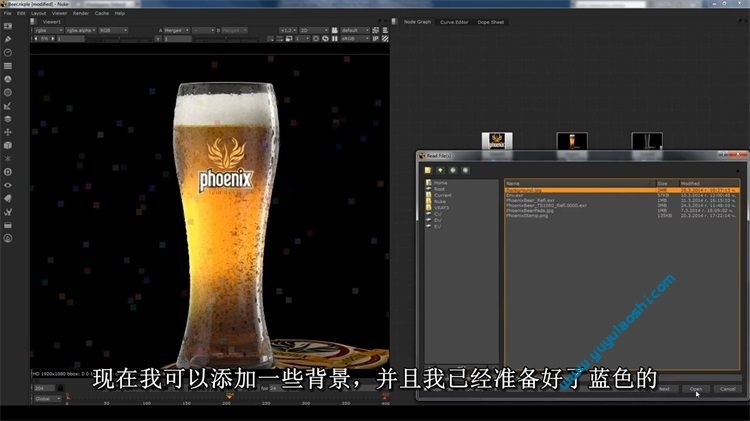Click the current frame input field showing 204
The image size is (750, 421).
pyautogui.click(x=44, y=388)
